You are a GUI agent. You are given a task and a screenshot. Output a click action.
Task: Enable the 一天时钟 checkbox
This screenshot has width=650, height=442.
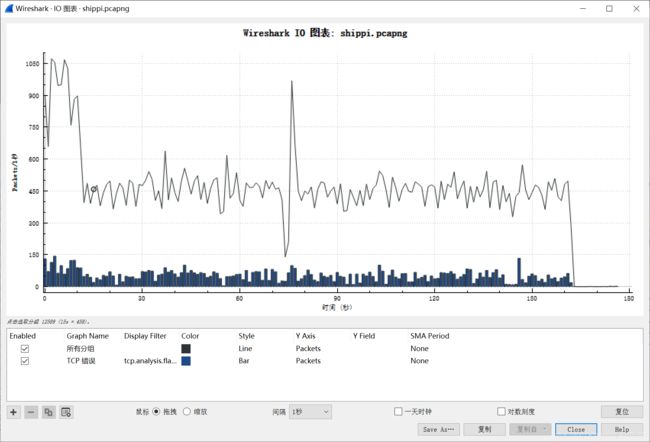point(398,411)
